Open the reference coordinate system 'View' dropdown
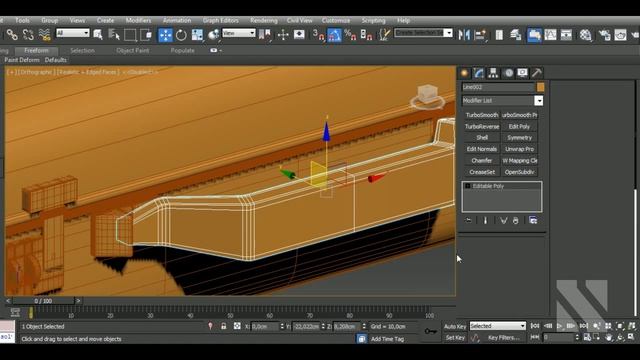This screenshot has width=640, height=360. coord(239,33)
